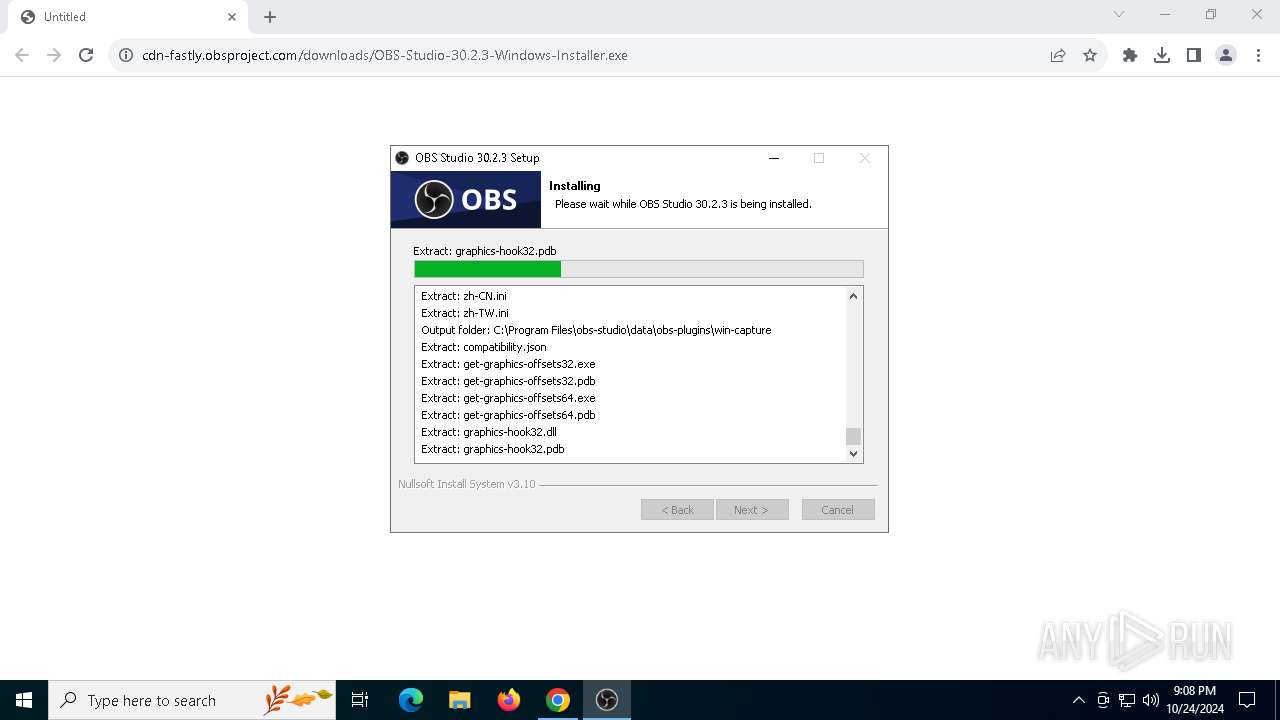Viewport: 1280px width, 720px height.
Task: Show hidden system tray icons
Action: tap(1078, 700)
